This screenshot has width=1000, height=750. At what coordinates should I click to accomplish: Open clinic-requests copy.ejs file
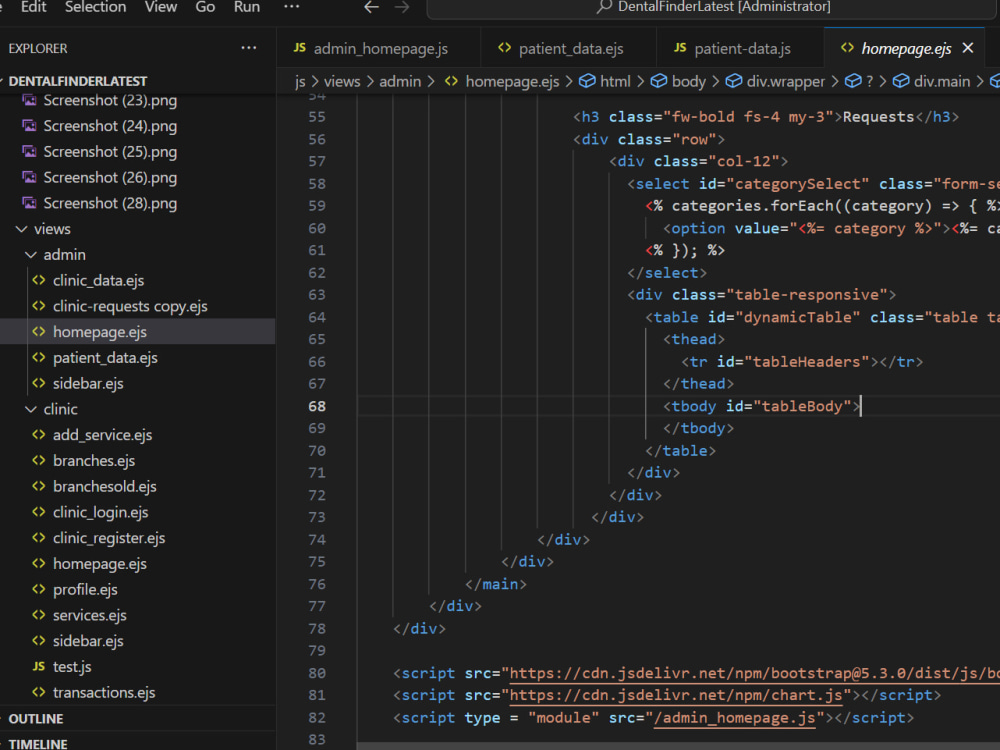(130, 306)
